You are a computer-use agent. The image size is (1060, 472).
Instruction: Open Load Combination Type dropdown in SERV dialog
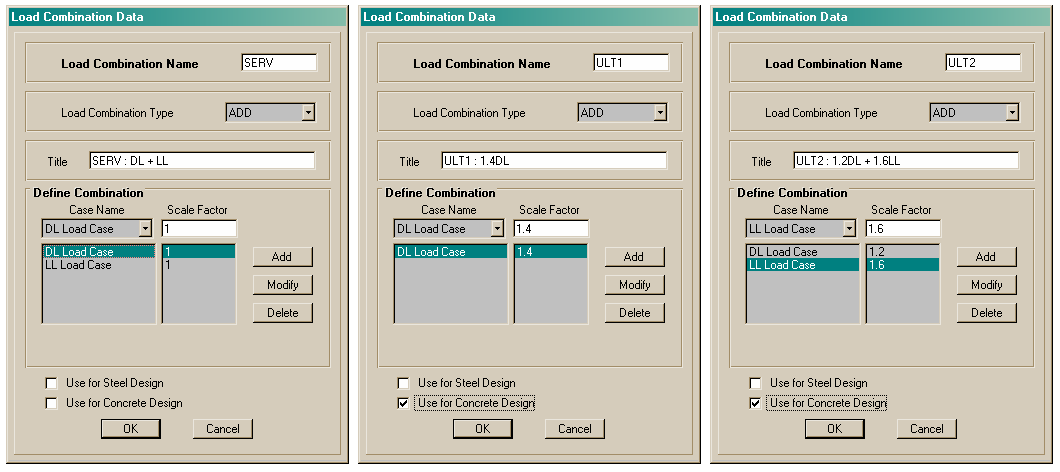coord(308,113)
